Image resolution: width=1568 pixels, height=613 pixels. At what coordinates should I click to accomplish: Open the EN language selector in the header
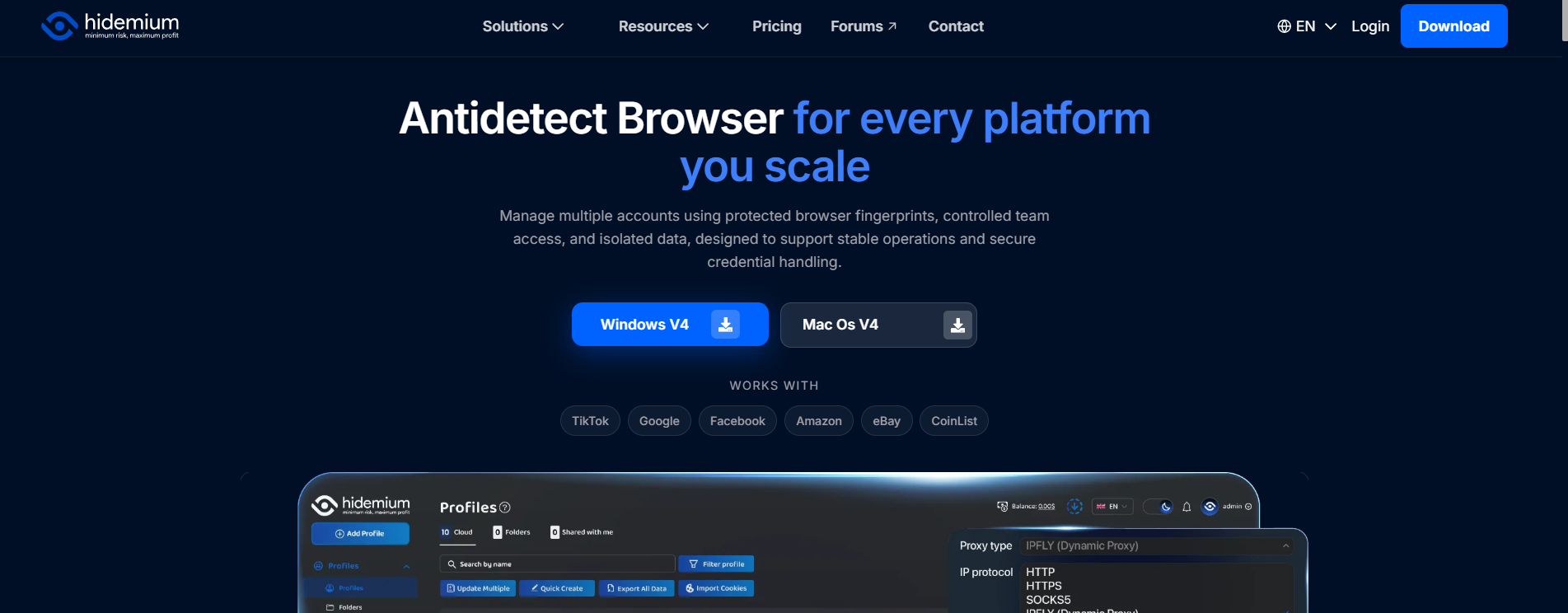click(1307, 26)
